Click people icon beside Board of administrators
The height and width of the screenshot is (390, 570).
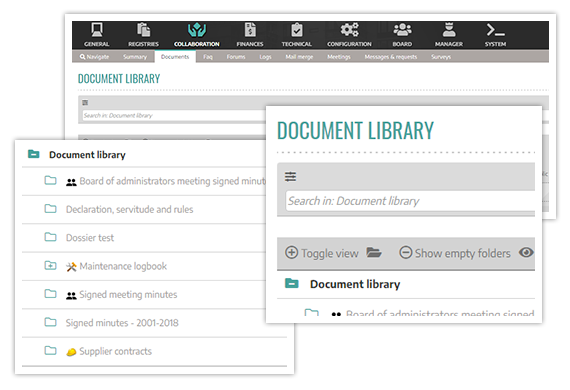[71, 182]
